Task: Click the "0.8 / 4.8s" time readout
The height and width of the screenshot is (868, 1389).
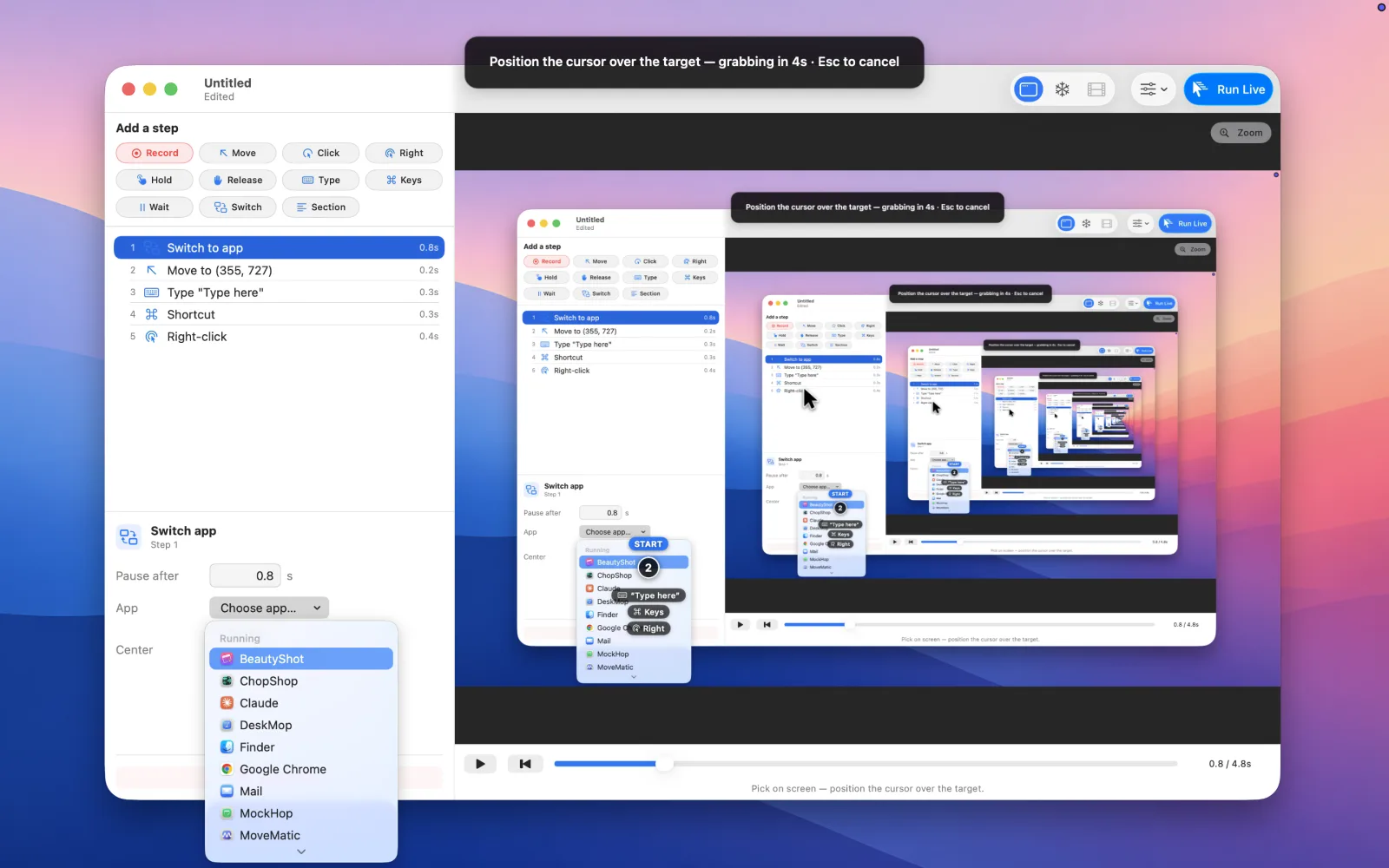Action: point(1229,764)
